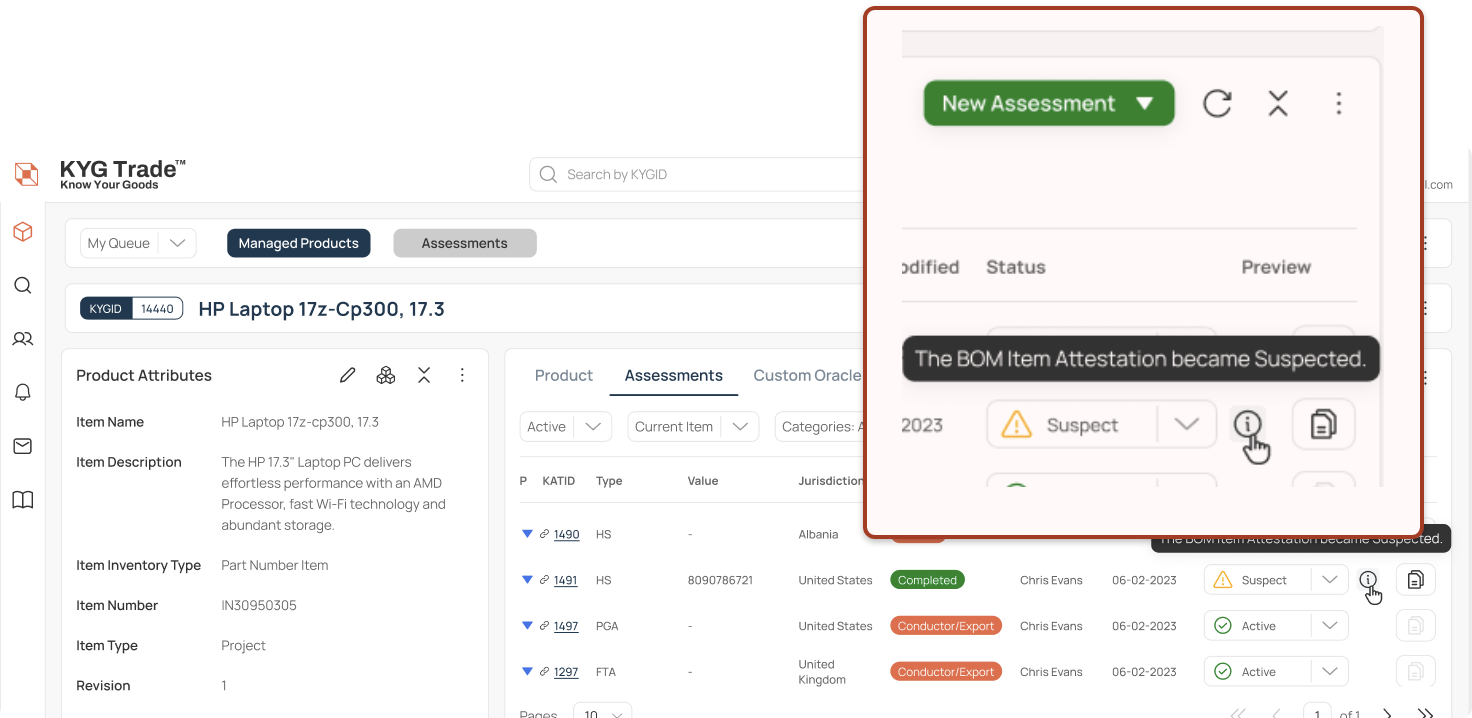The height and width of the screenshot is (718, 1472).
Task: Open the Current Item filter dropdown
Action: (x=693, y=426)
